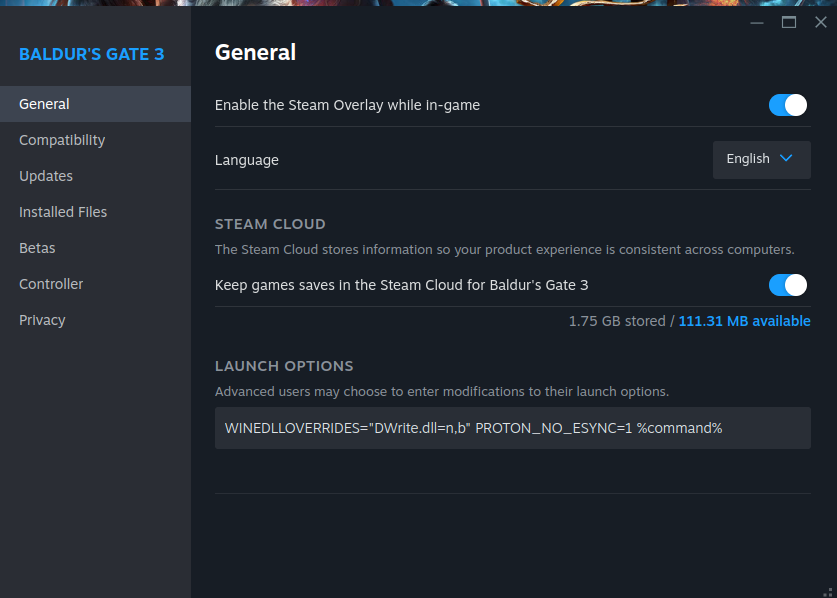Open the Betas section
The width and height of the screenshot is (837, 598).
pos(96,248)
